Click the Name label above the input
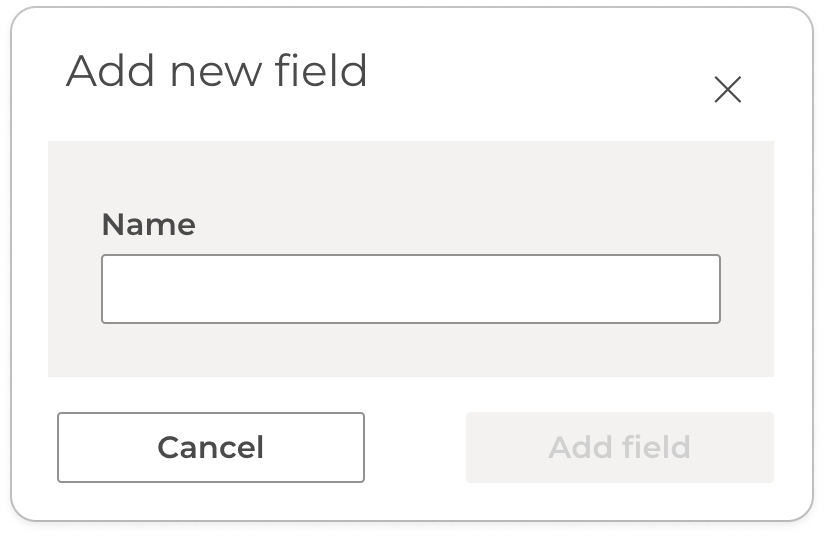 coord(149,224)
